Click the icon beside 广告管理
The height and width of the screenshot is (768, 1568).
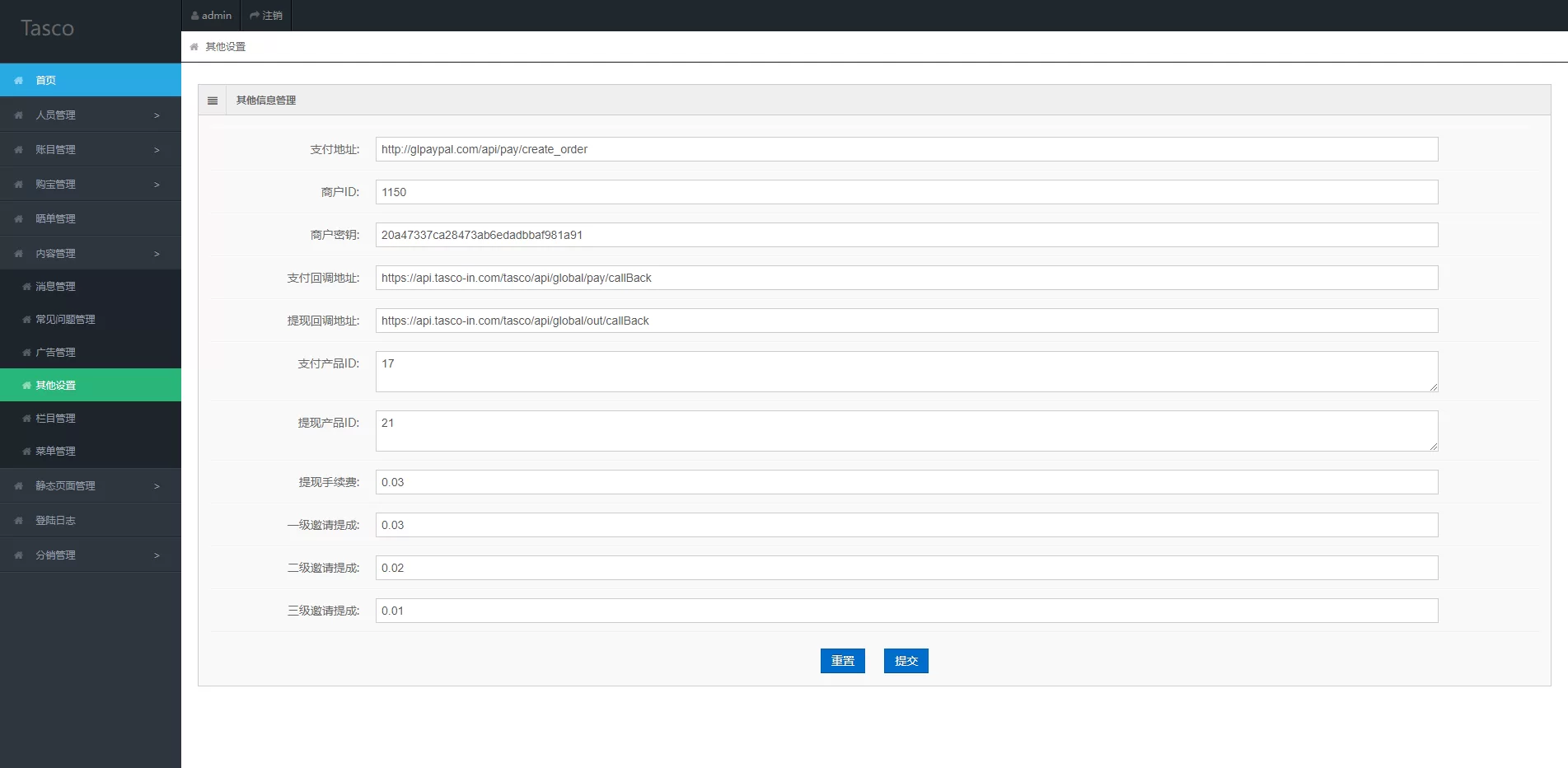coord(26,353)
